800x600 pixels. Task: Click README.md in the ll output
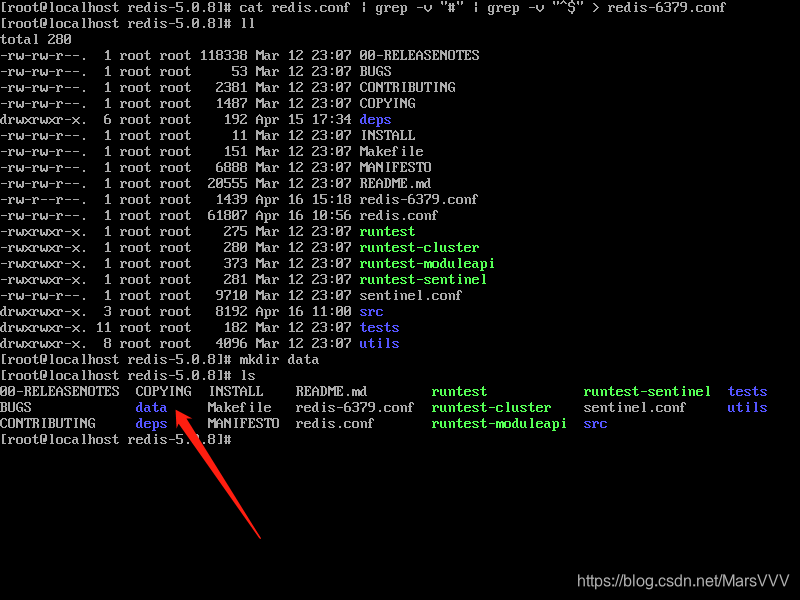pos(395,183)
